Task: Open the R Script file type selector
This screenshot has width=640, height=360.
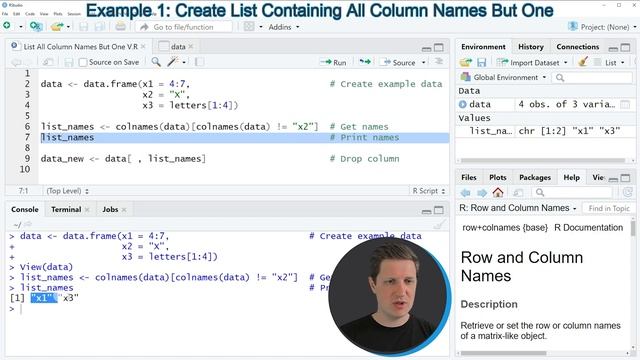Action: [x=428, y=191]
